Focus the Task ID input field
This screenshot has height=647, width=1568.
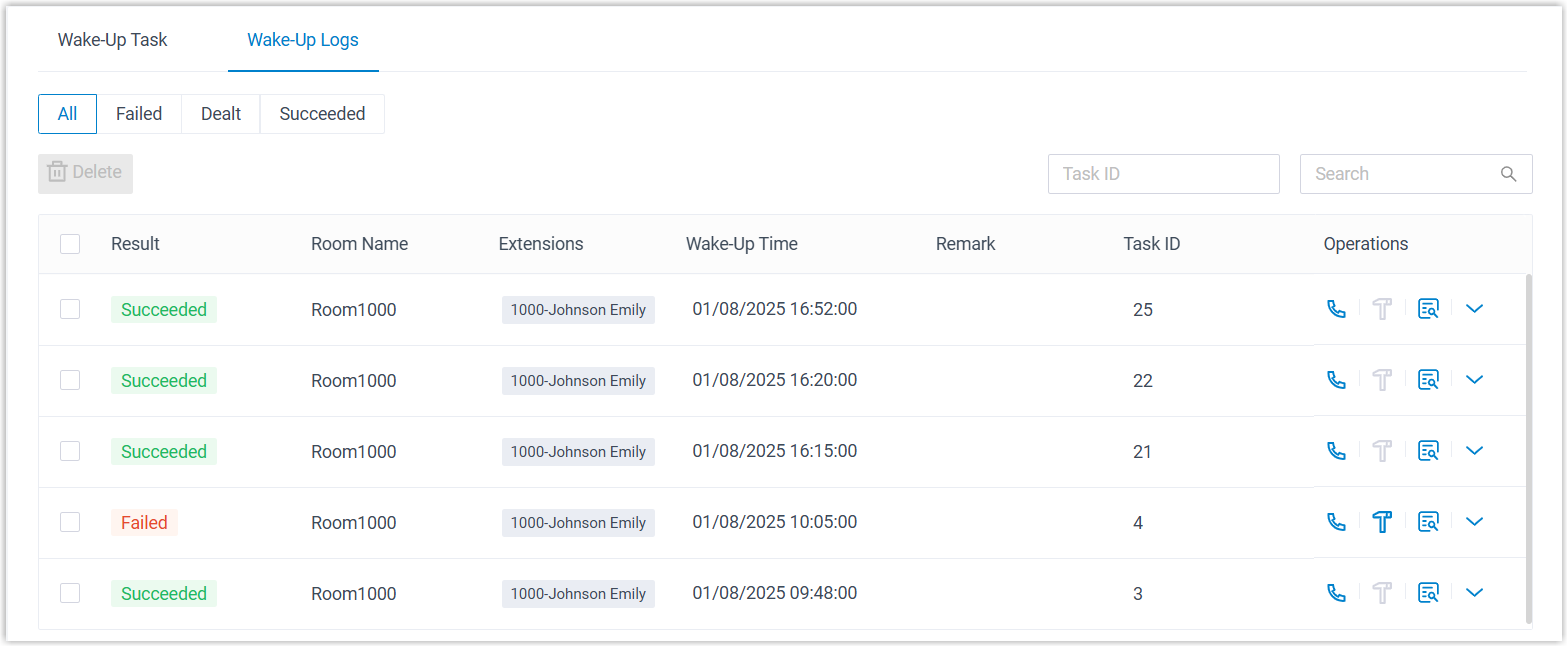(1163, 174)
